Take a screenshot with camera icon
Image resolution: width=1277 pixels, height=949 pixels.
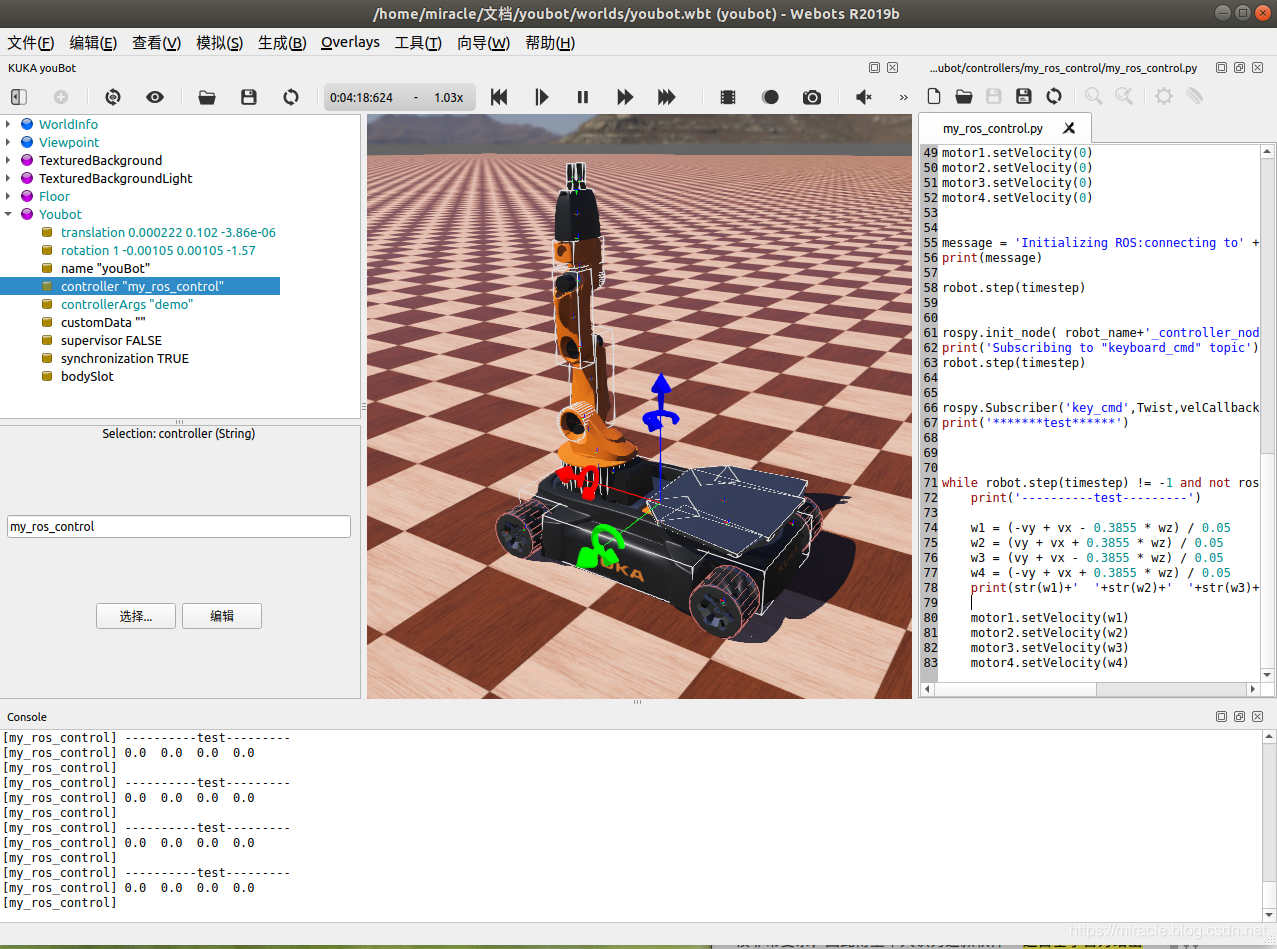pos(812,97)
